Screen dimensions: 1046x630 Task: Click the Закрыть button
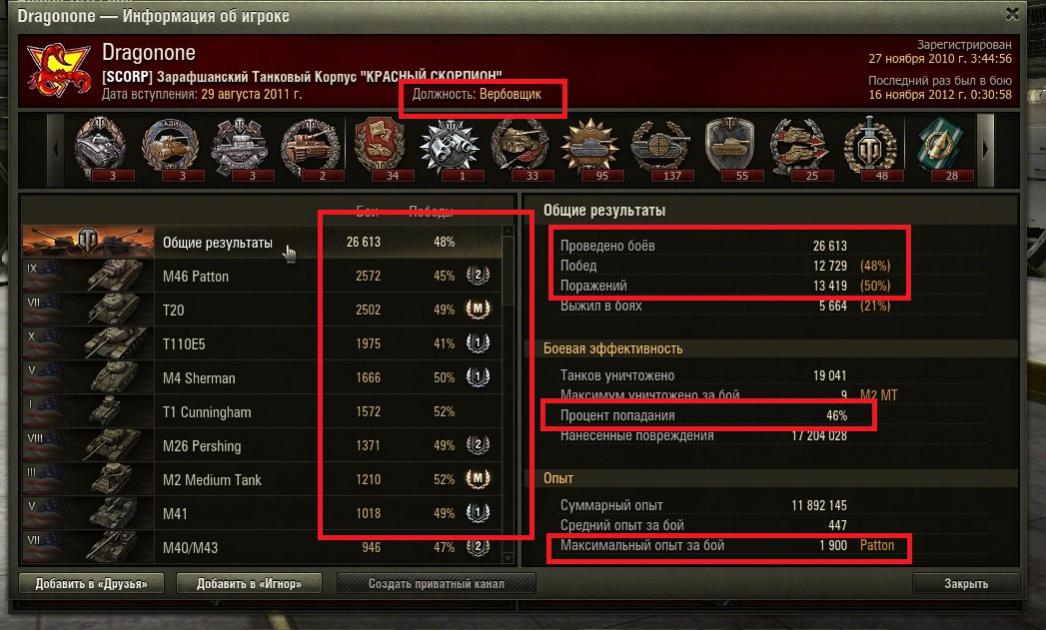(965, 583)
